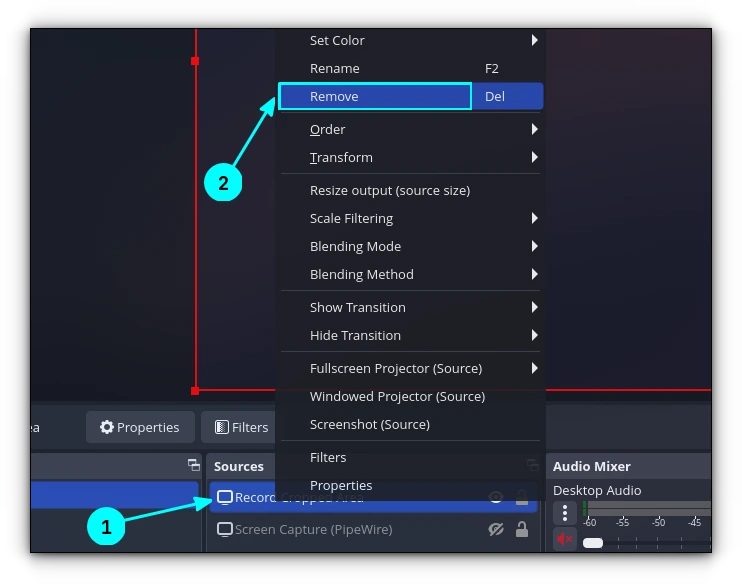
Task: Open Properties from the context menu
Action: tap(410, 486)
